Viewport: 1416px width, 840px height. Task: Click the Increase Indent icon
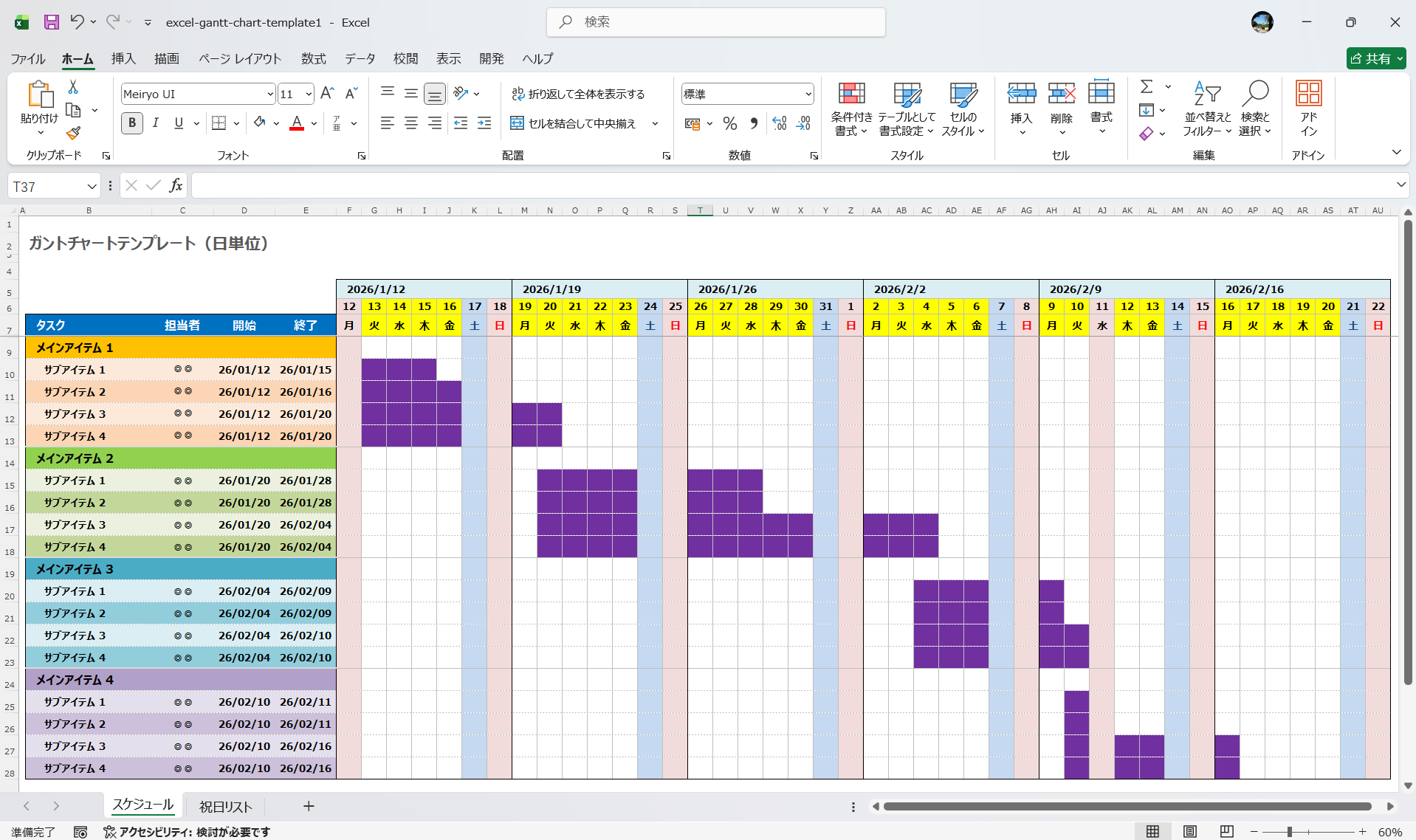[x=484, y=123]
